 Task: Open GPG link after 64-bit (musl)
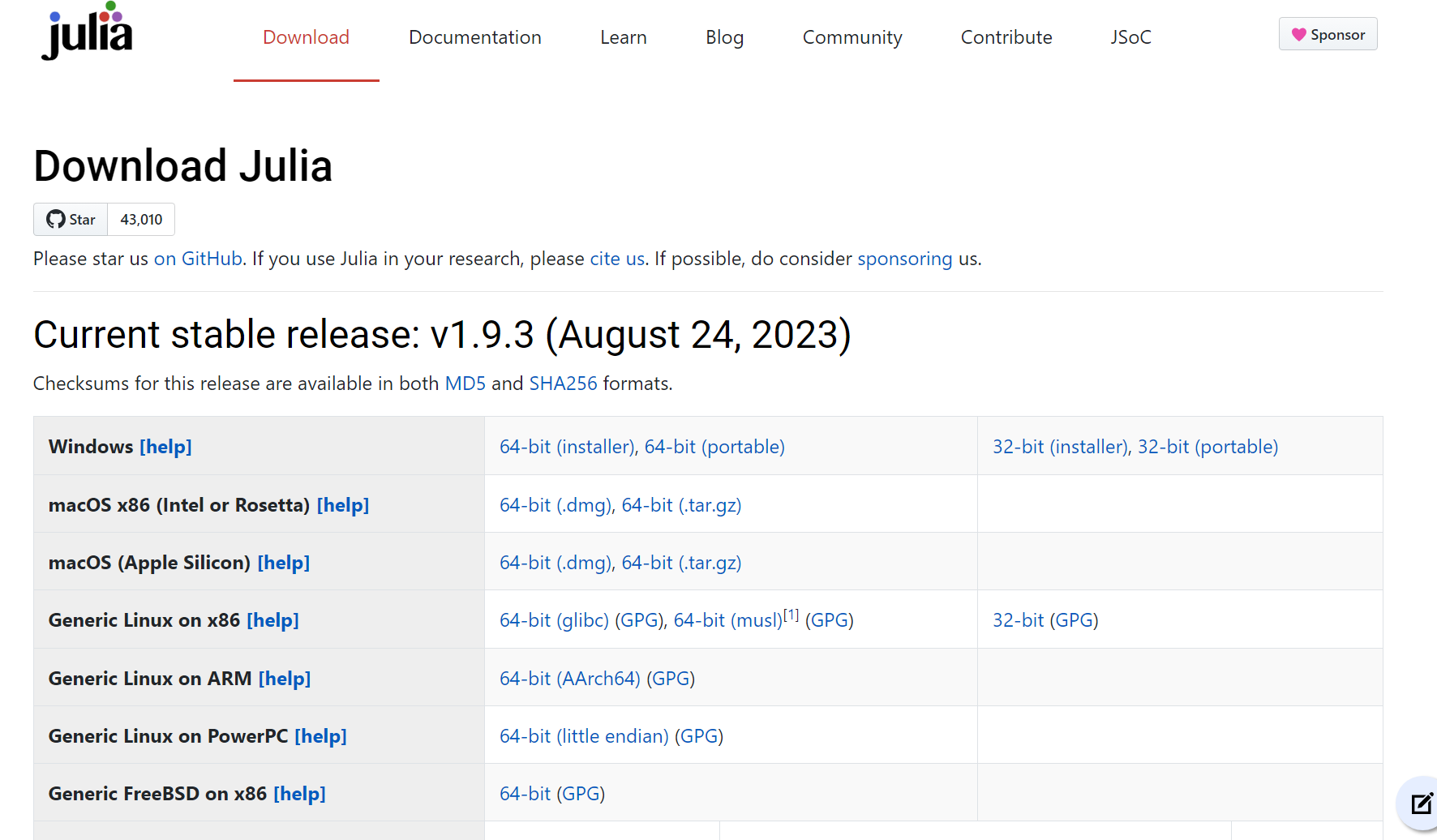(x=830, y=620)
